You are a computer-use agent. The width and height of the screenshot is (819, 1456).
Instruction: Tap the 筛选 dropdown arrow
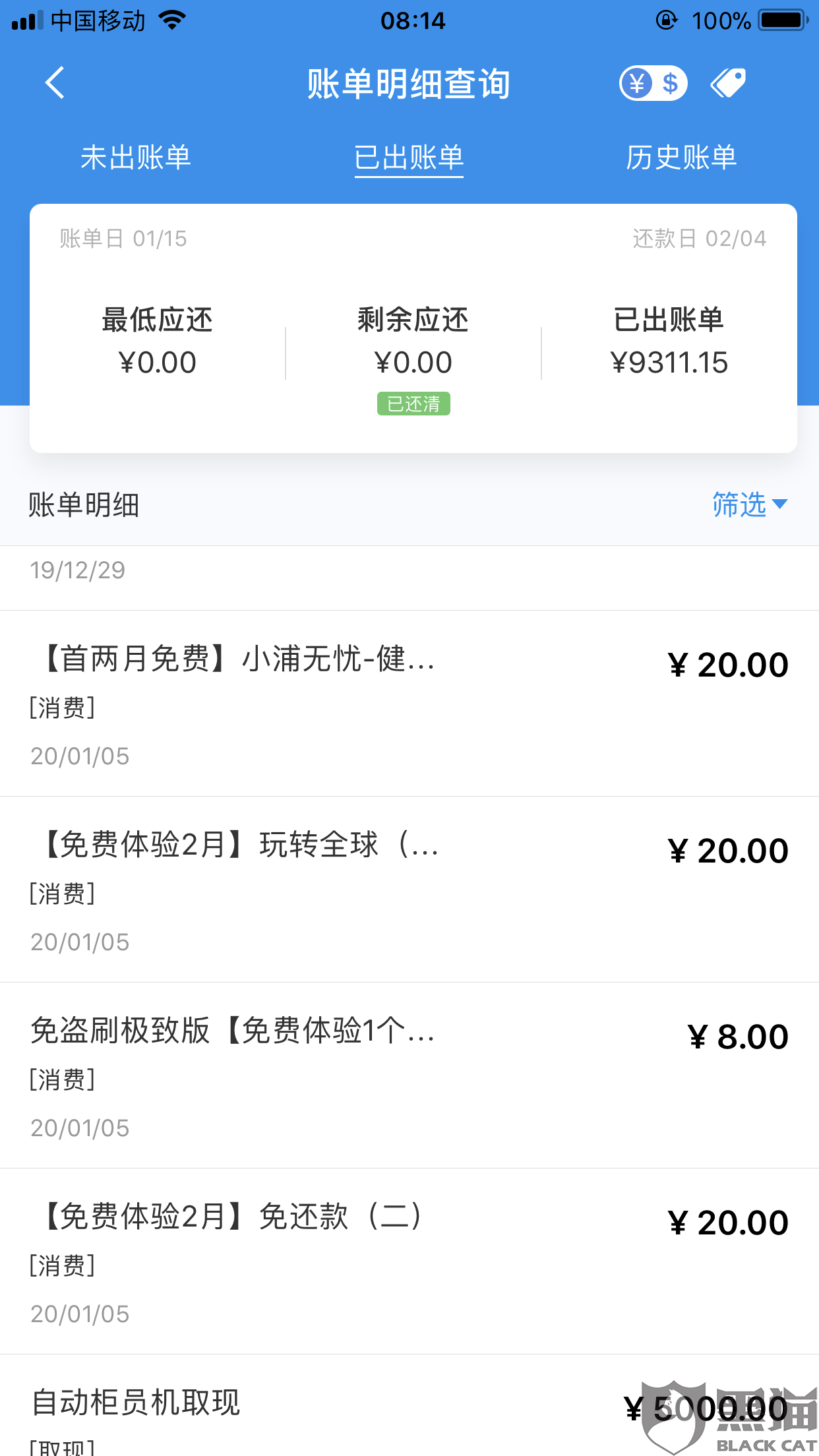779,504
